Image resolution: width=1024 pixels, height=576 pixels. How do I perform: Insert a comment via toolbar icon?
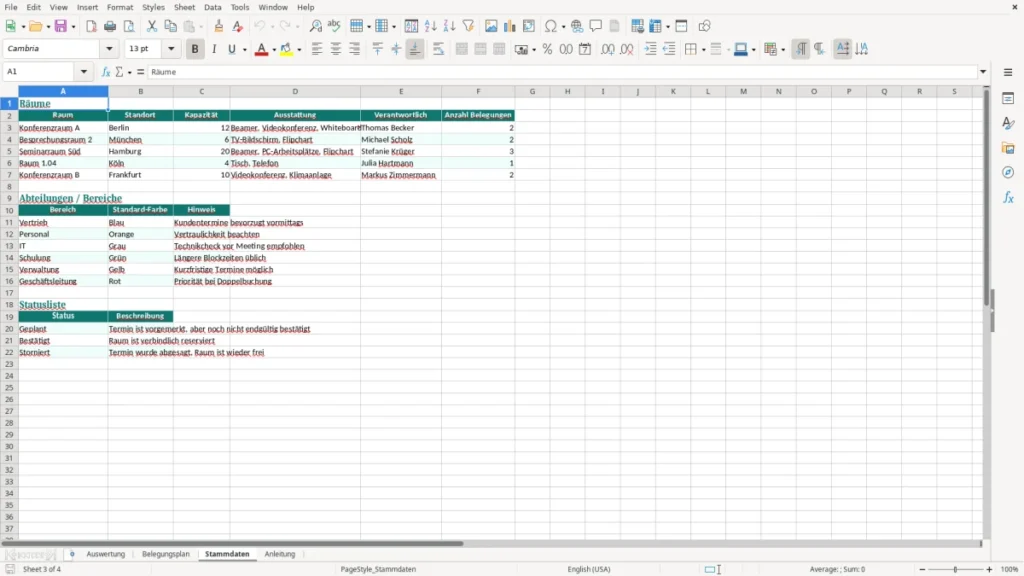596,26
